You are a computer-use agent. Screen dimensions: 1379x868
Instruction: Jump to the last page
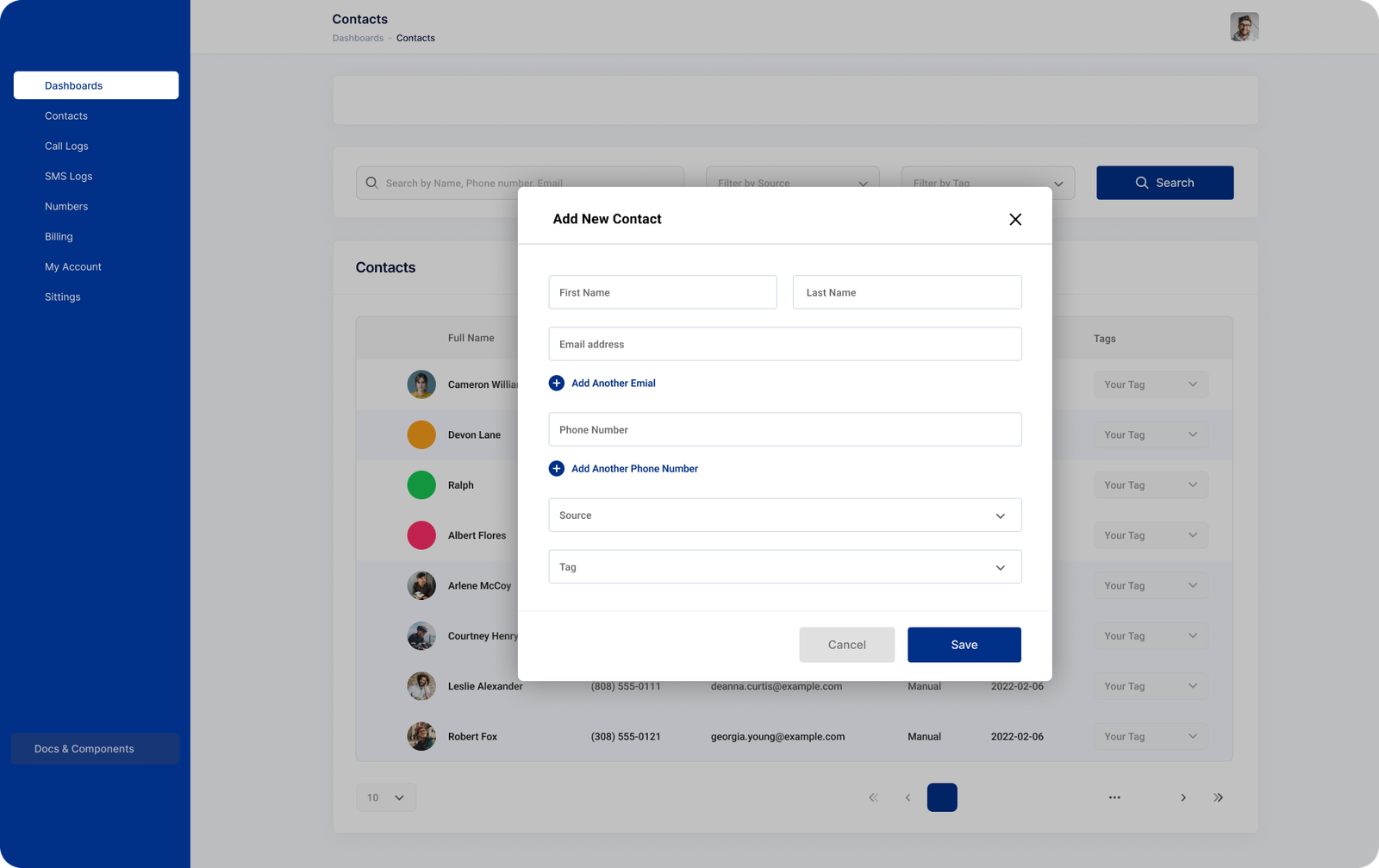point(1218,797)
